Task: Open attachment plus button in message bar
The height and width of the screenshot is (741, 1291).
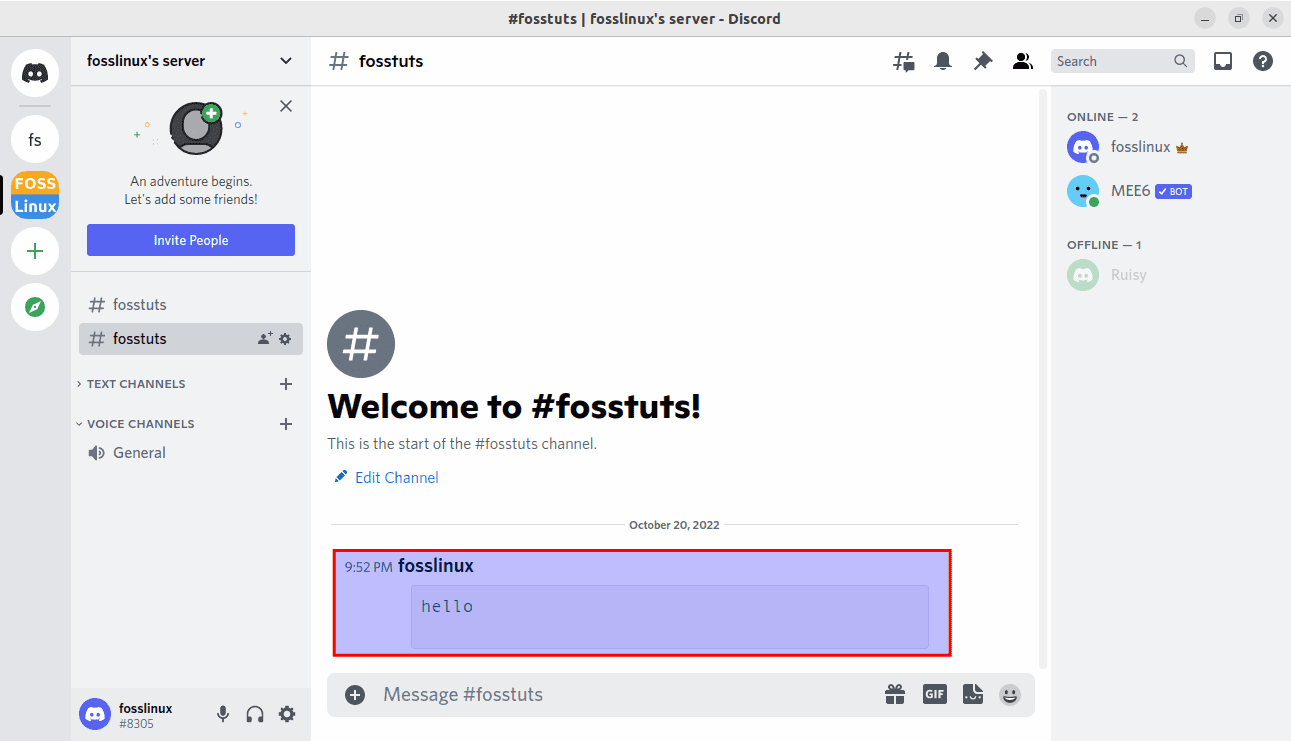Action: click(355, 694)
